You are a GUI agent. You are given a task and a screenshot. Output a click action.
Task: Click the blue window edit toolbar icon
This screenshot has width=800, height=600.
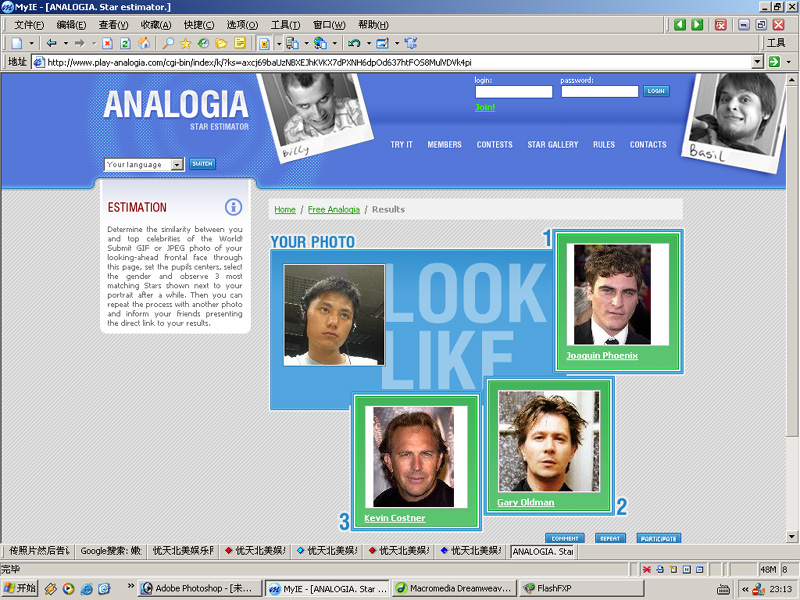pos(382,43)
